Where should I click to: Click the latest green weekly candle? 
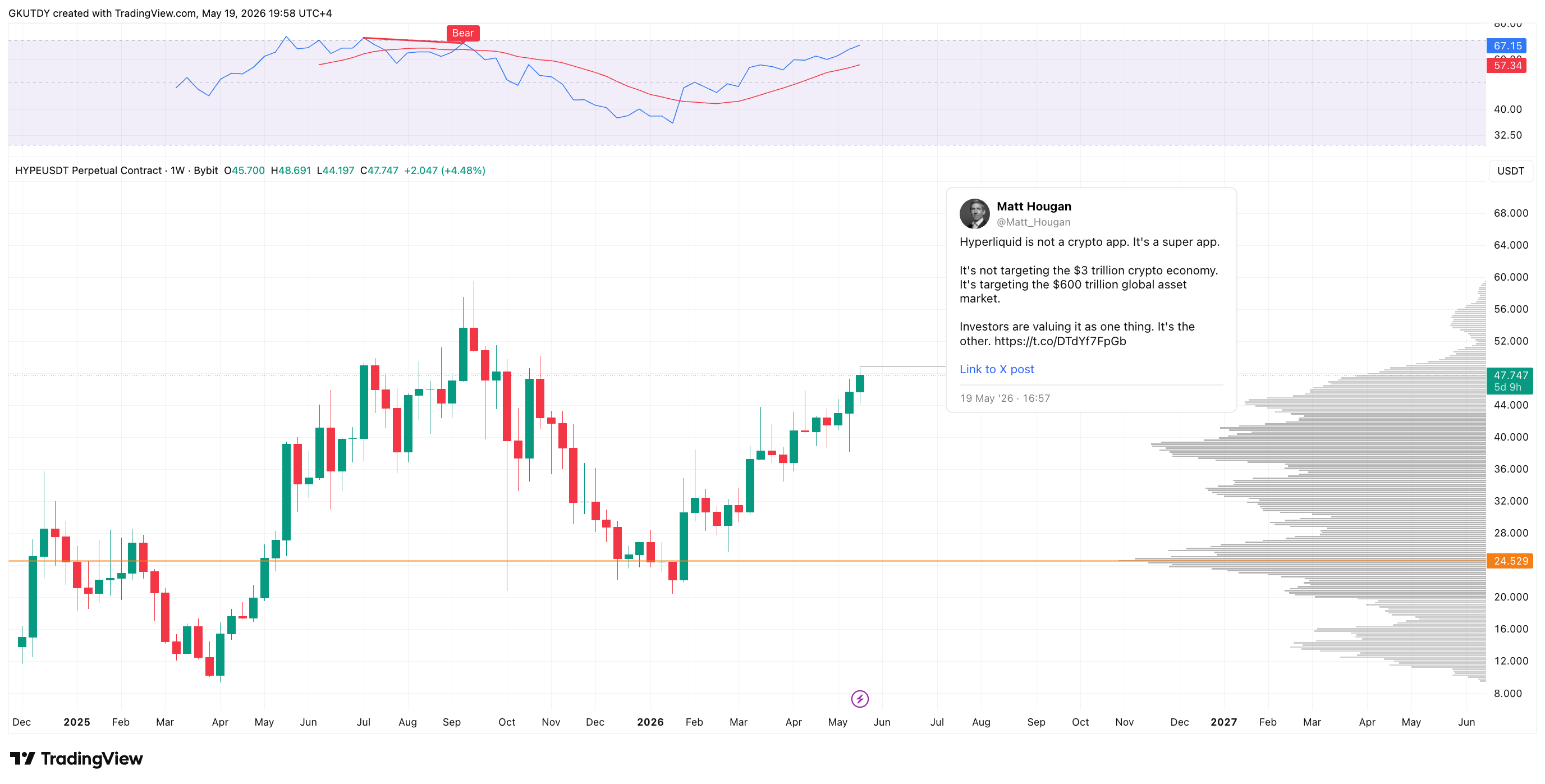click(x=859, y=383)
